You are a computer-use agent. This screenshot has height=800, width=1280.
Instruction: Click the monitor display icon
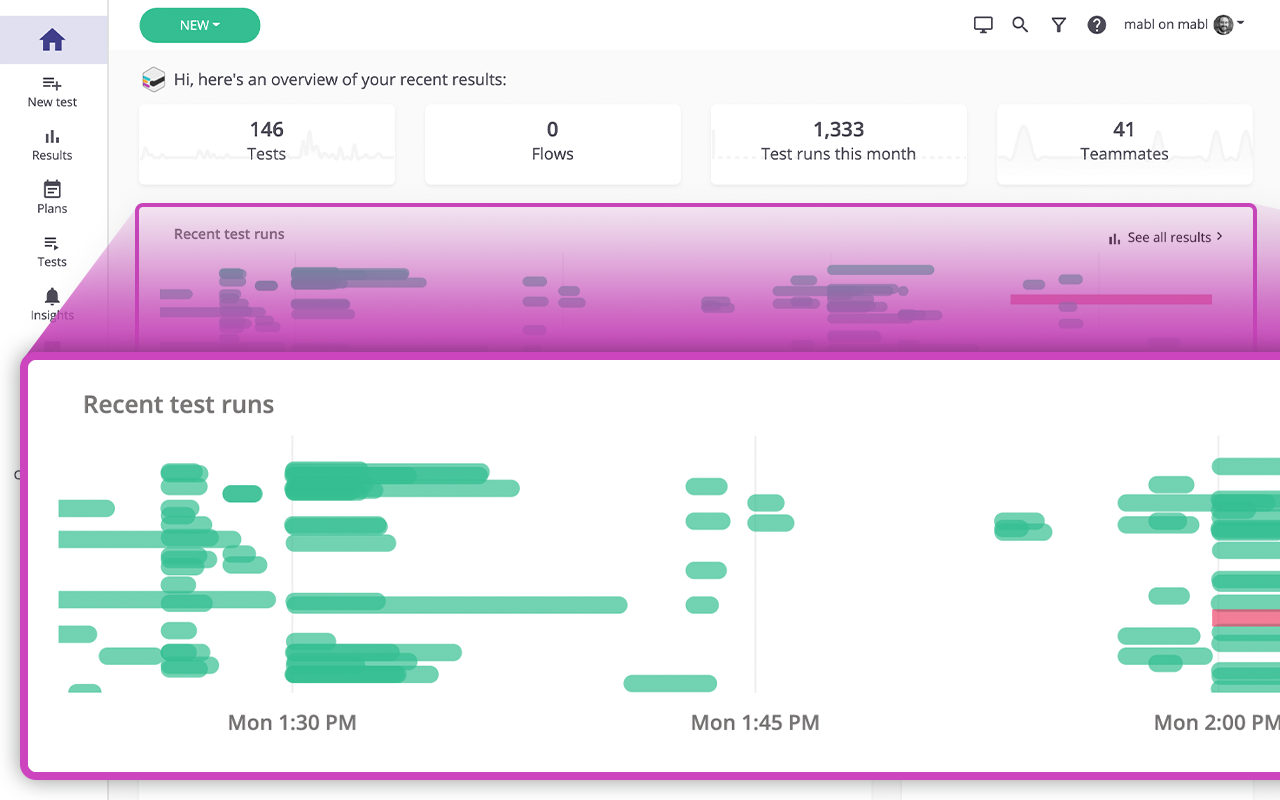[983, 24]
